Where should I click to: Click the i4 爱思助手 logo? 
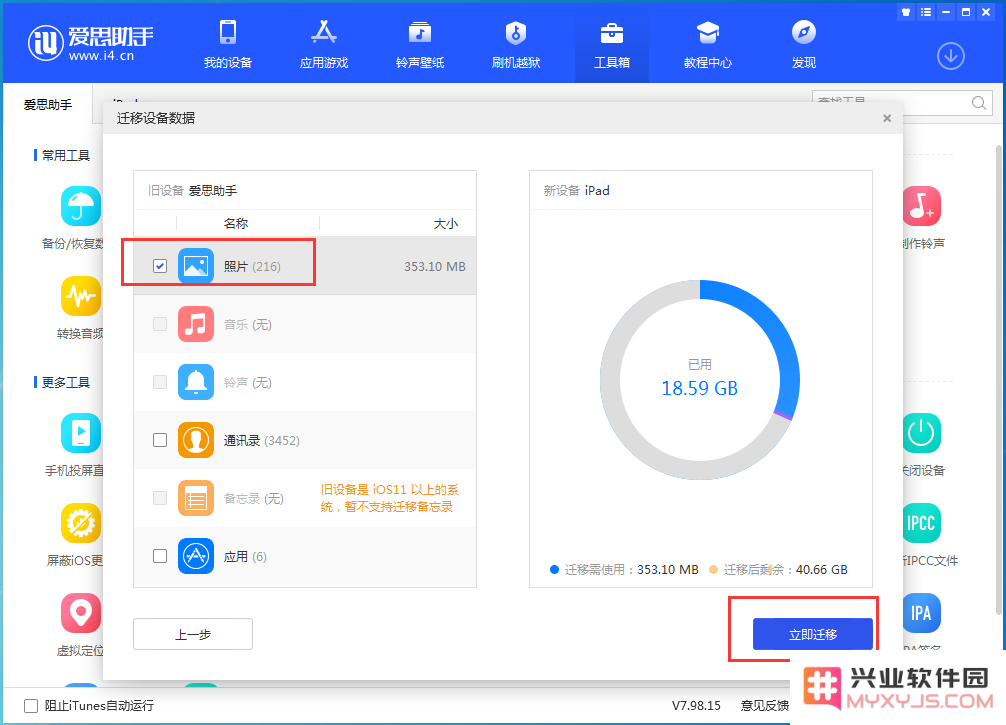(90, 43)
